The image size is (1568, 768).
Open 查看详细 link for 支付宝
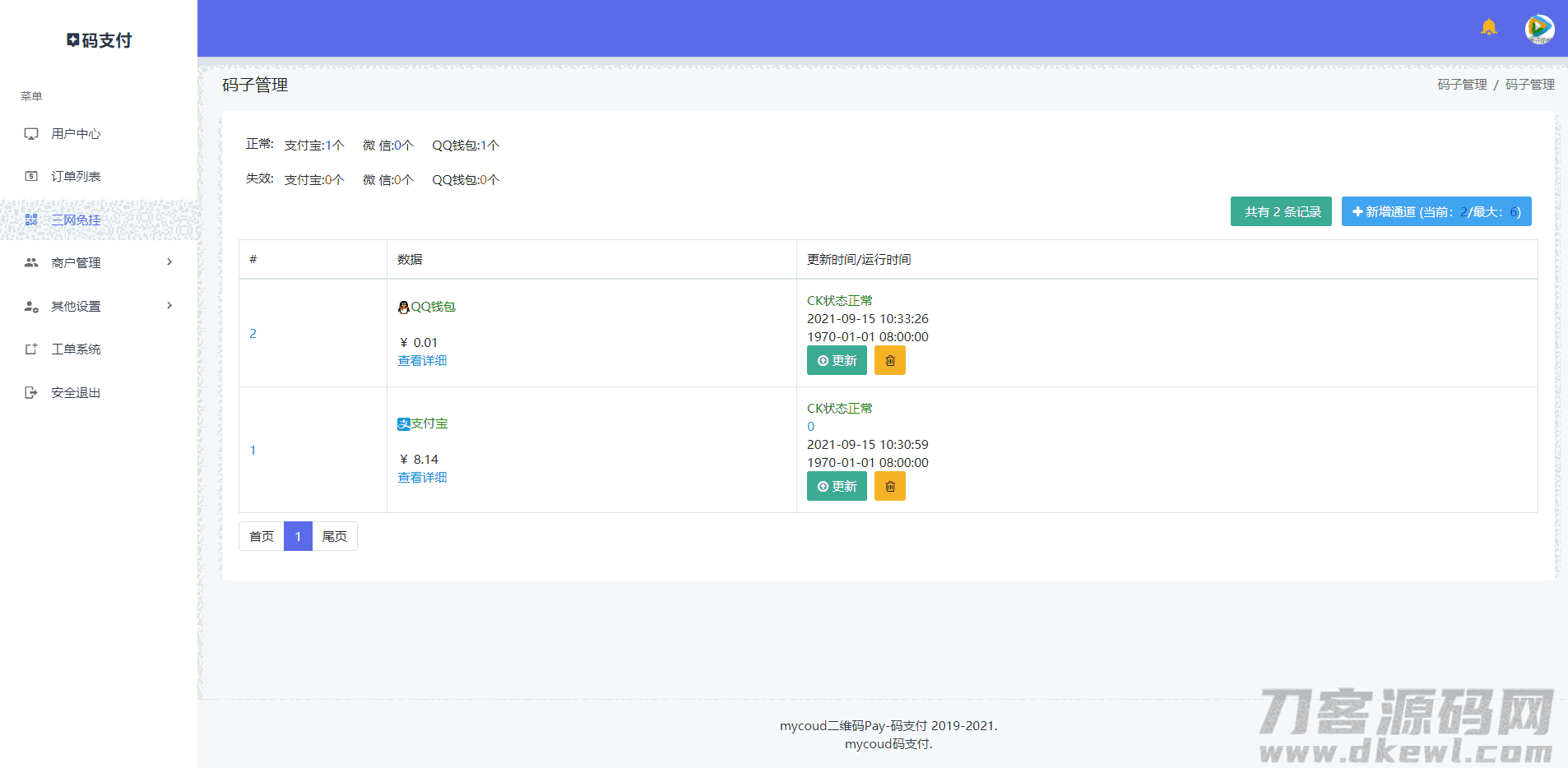pyautogui.click(x=422, y=478)
